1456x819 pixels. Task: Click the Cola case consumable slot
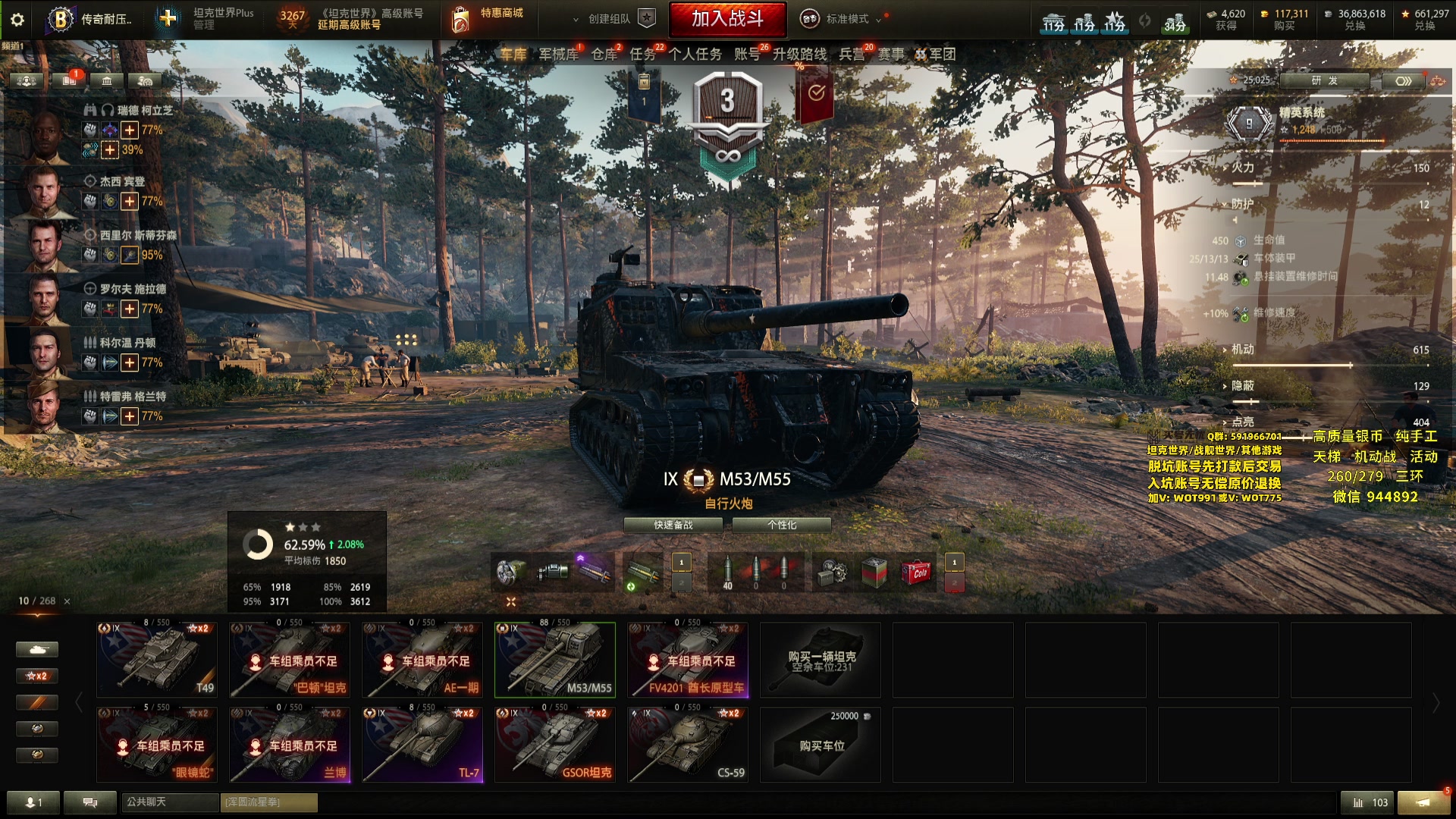coord(916,573)
